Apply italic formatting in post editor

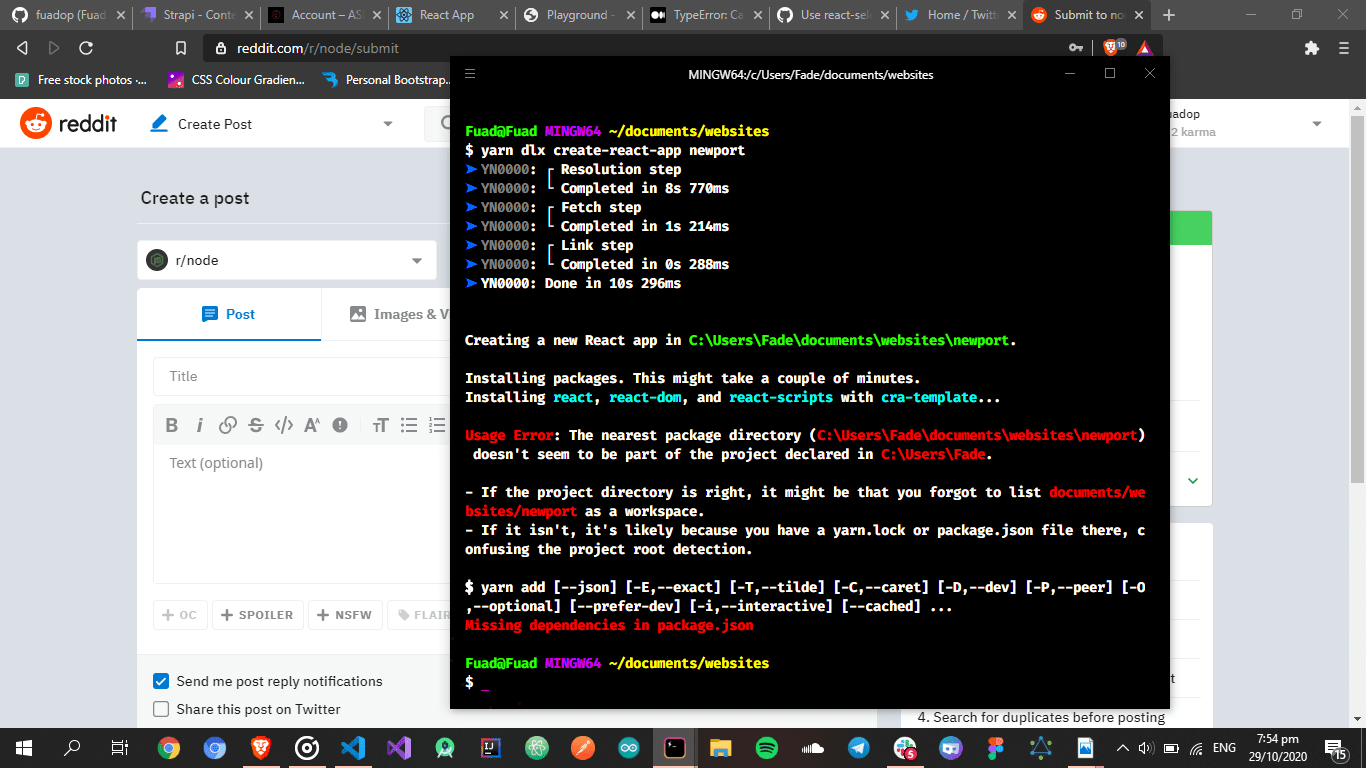click(200, 425)
